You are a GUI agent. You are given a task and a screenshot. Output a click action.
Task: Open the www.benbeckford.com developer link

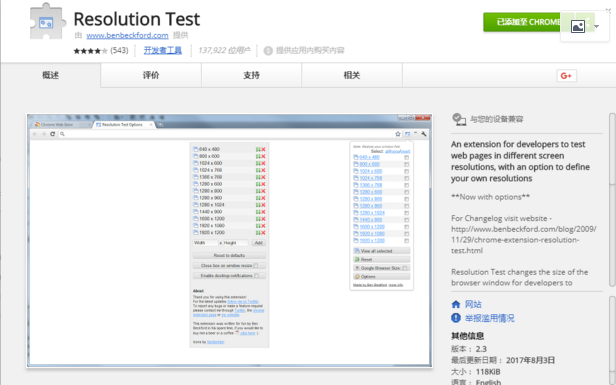[x=127, y=35]
